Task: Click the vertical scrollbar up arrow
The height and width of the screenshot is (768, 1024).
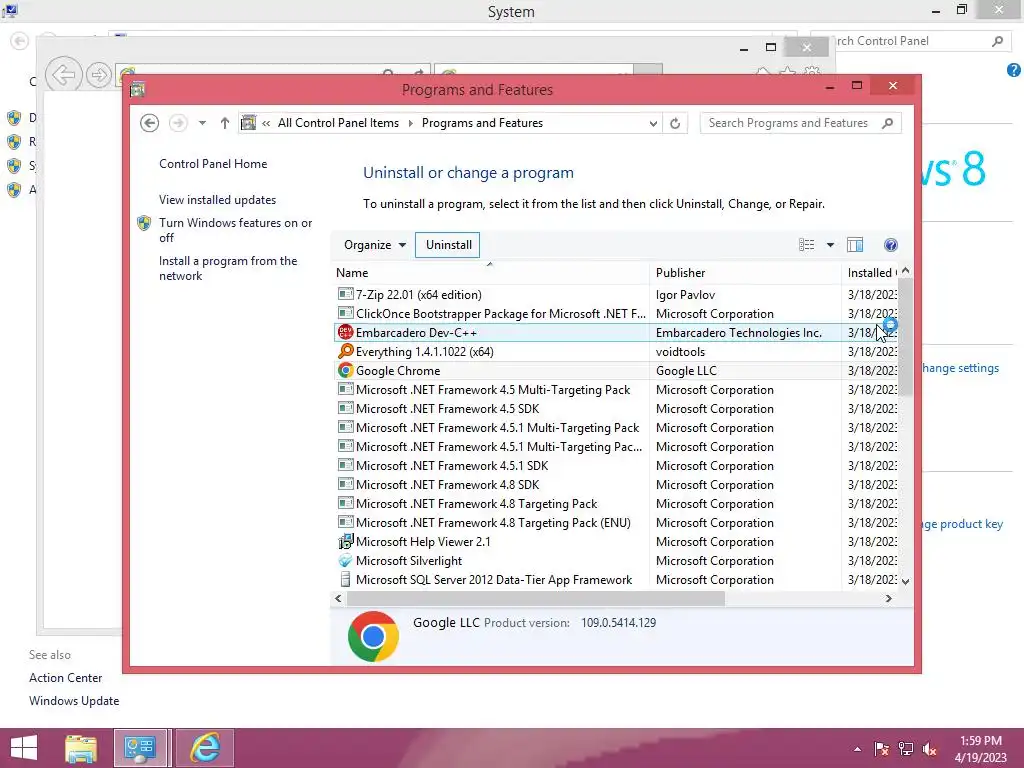Action: pyautogui.click(x=905, y=270)
